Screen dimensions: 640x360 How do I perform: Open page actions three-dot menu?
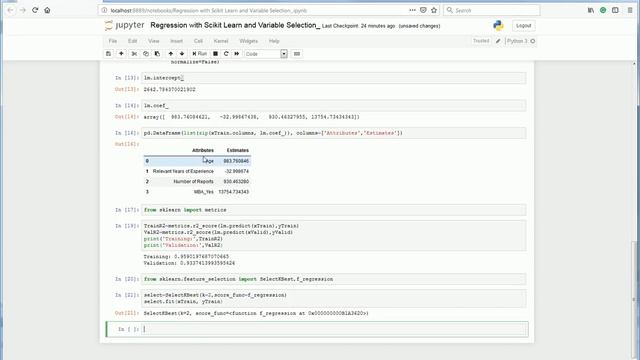pyautogui.click(x=412, y=10)
